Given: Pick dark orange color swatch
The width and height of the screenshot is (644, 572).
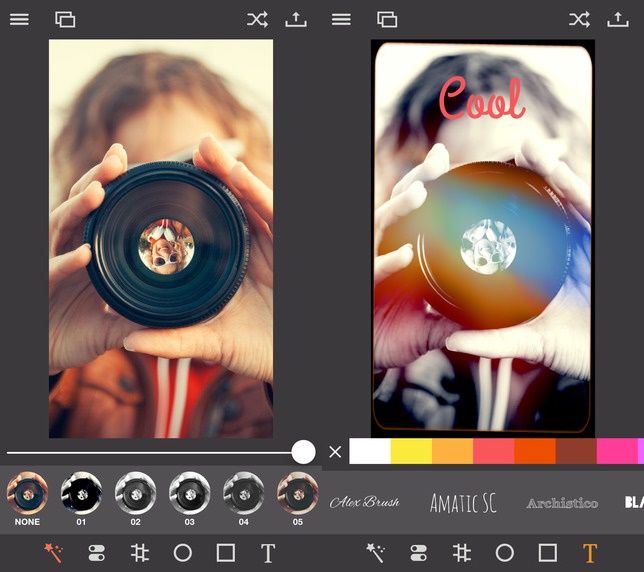Looking at the screenshot, I should (x=535, y=451).
